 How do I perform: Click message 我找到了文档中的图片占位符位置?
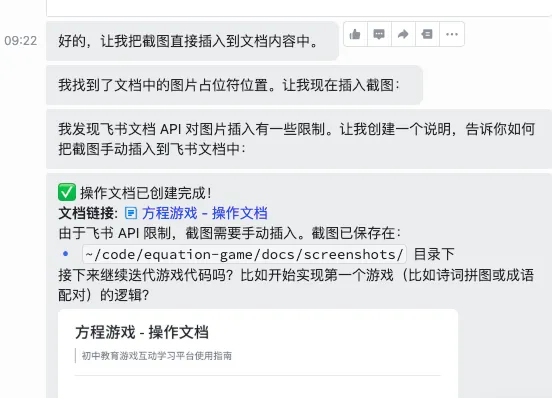[x=234, y=85]
